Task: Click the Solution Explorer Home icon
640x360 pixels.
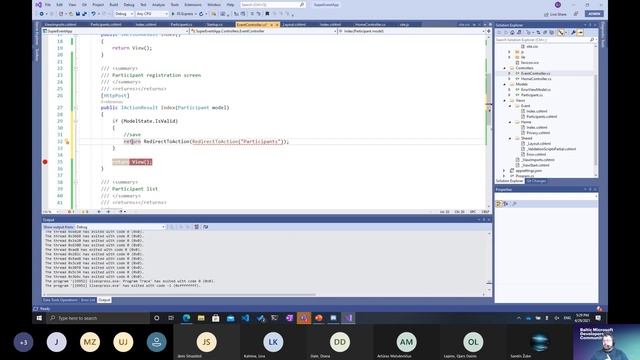Action: pyautogui.click(x=512, y=33)
